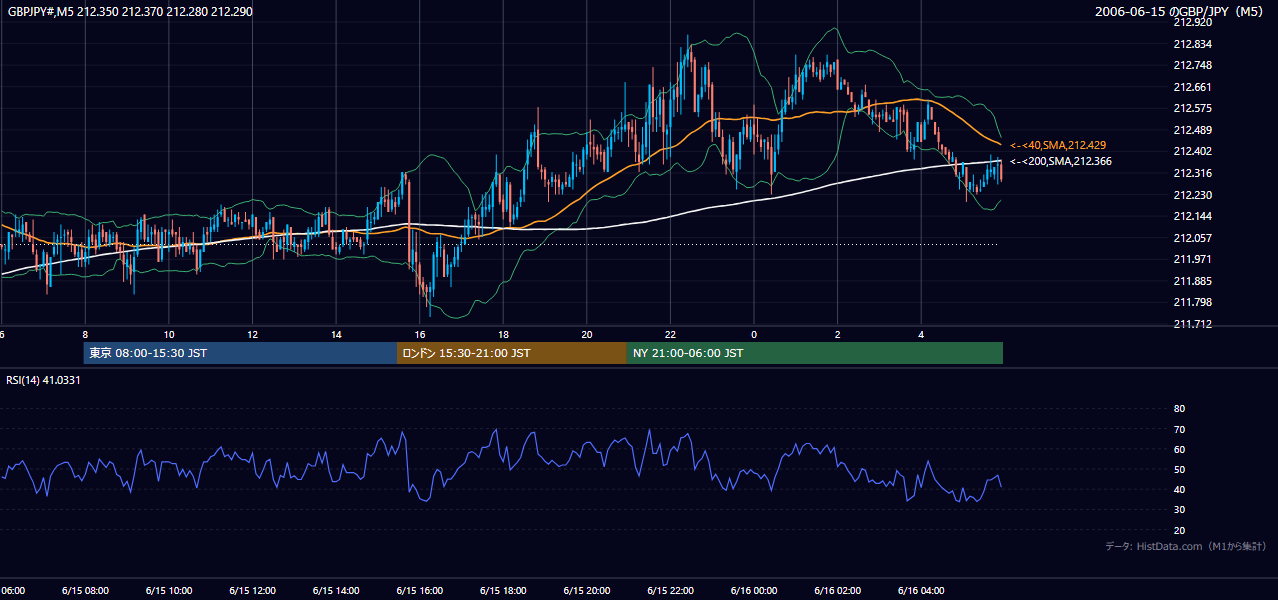
Task: Click the price axis value 212.230
Action: [x=1192, y=195]
